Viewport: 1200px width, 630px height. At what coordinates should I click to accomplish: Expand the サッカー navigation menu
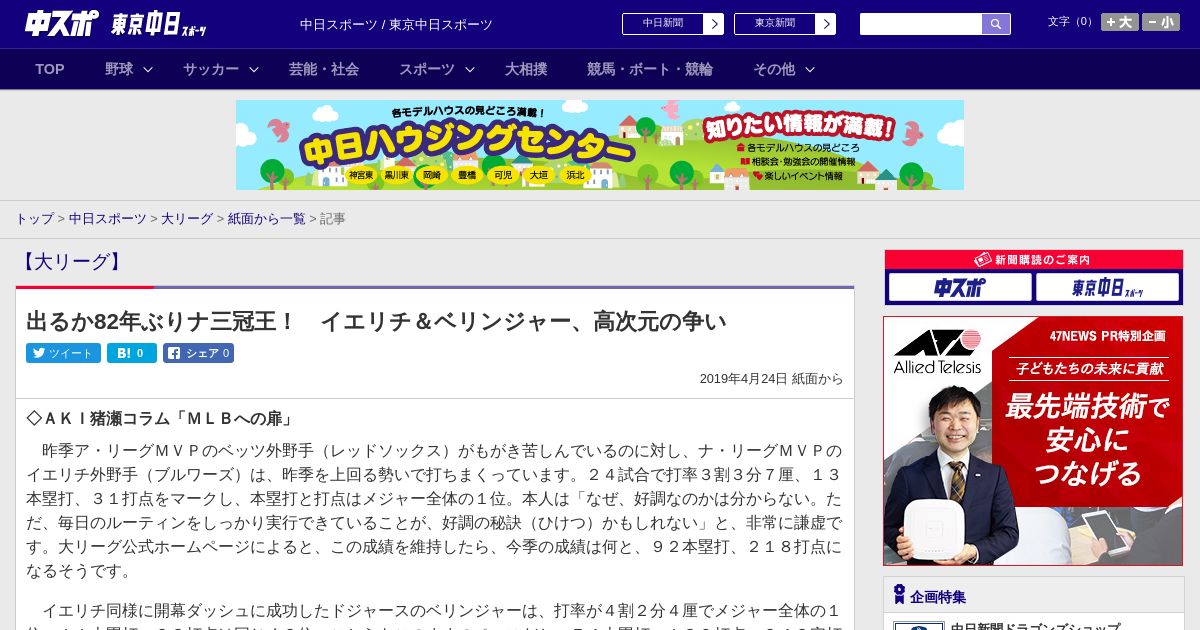pos(221,69)
